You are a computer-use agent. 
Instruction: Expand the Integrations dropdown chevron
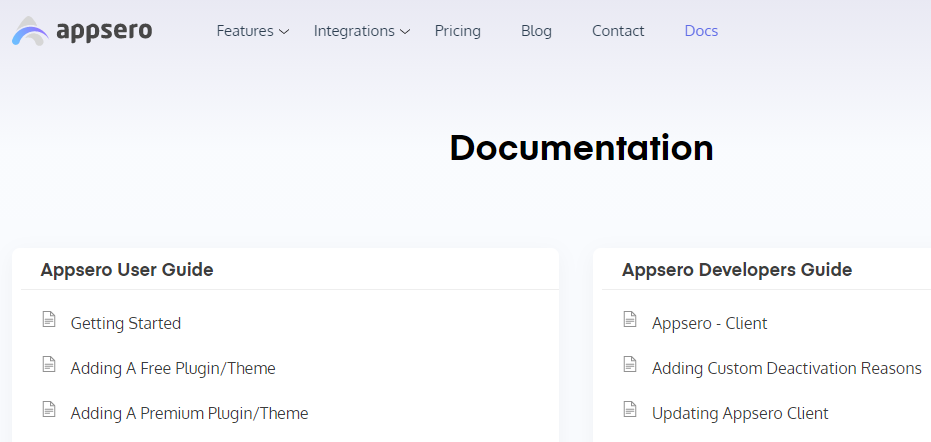point(405,31)
